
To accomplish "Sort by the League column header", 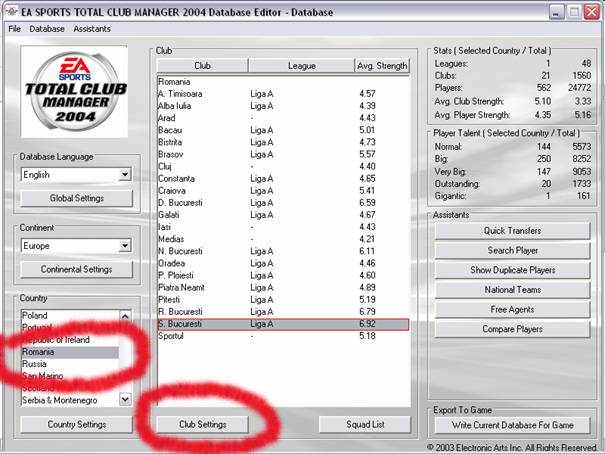I will [x=301, y=66].
